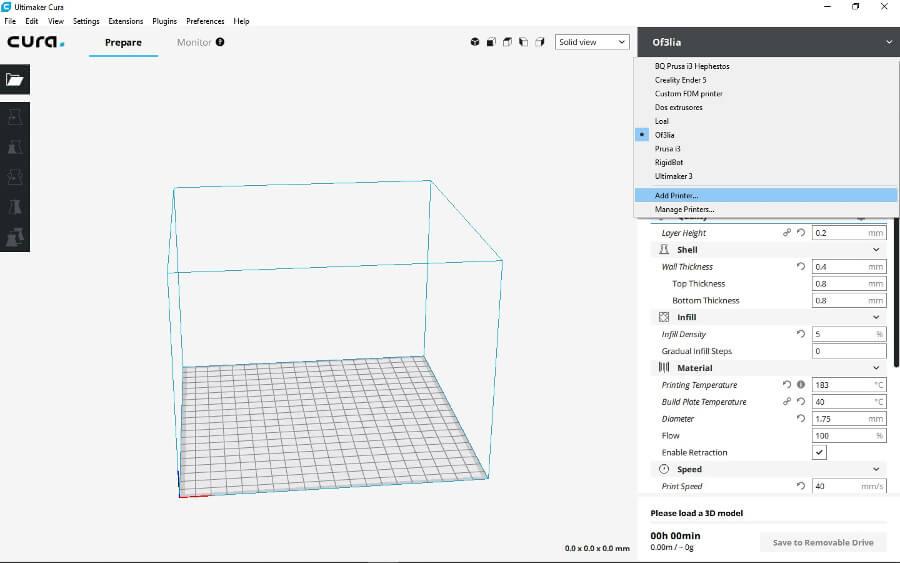900x563 pixels.
Task: Click the link icon beside Layer Height
Action: pos(787,232)
